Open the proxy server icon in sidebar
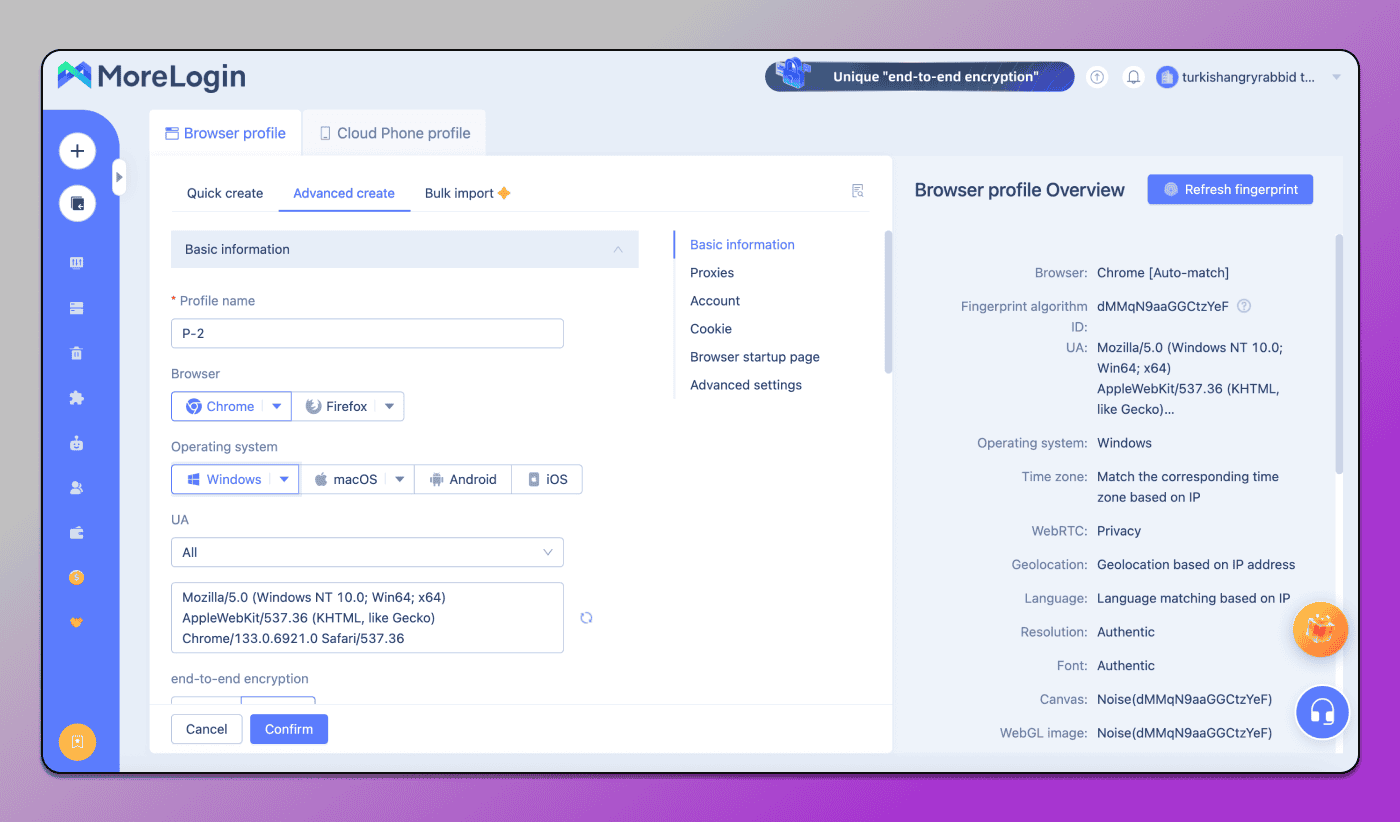Viewport: 1400px width, 822px height. click(77, 308)
